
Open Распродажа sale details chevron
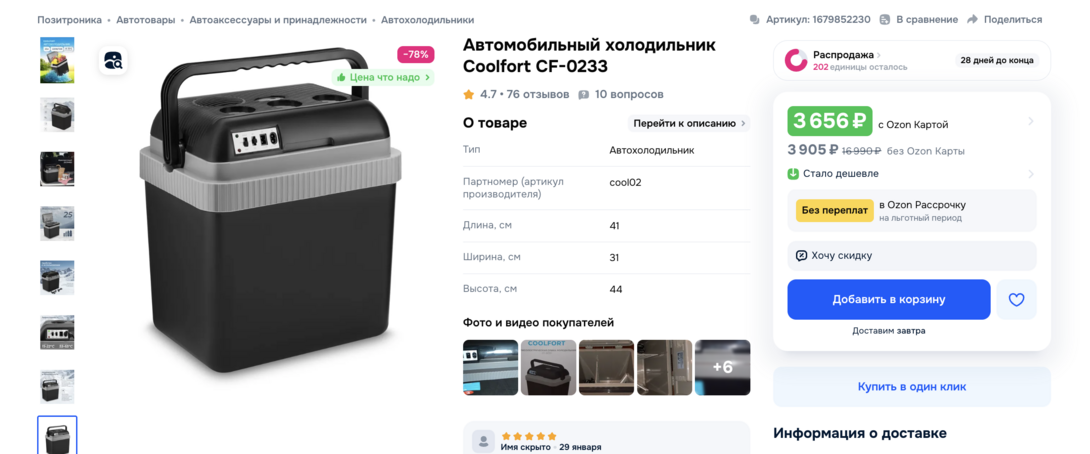click(x=879, y=54)
